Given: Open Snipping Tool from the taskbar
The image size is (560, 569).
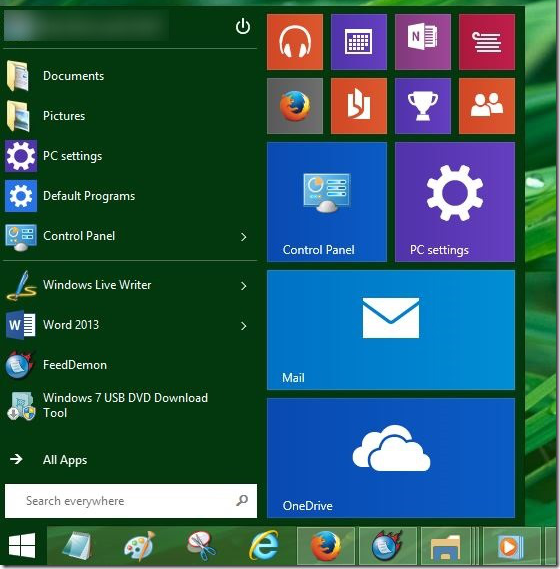Looking at the screenshot, I should pyautogui.click(x=202, y=545).
